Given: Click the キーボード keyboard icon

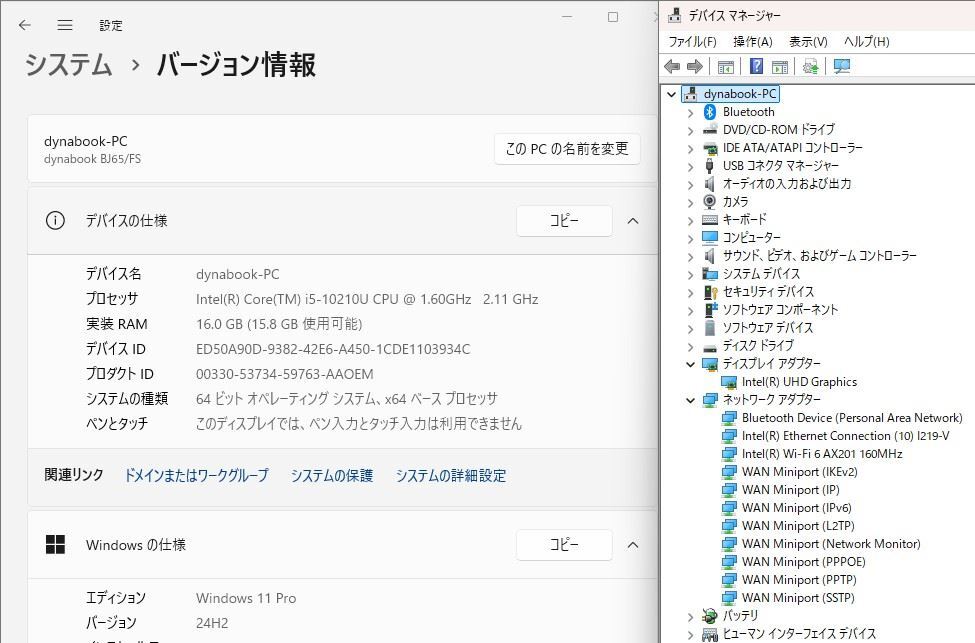Looking at the screenshot, I should pos(709,220).
